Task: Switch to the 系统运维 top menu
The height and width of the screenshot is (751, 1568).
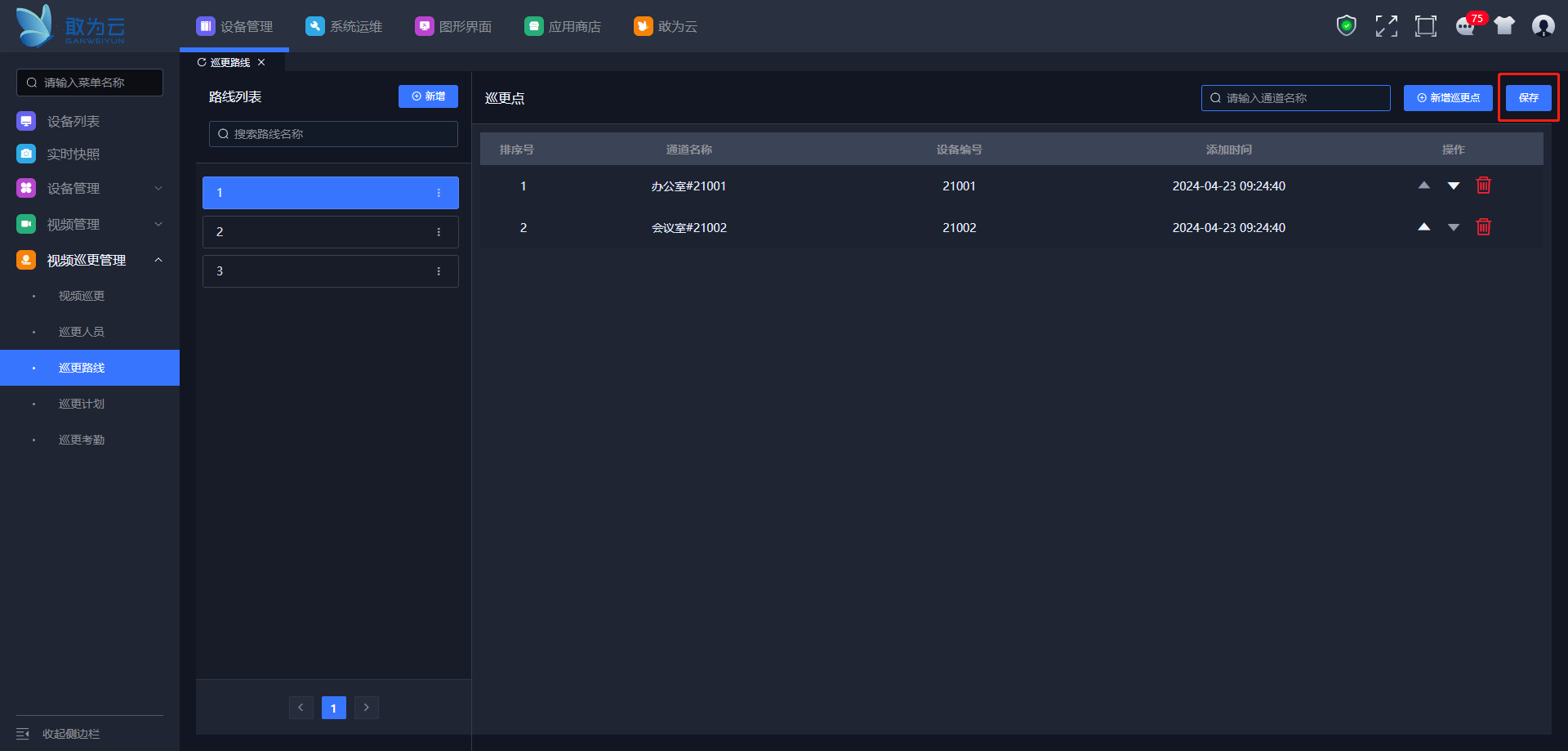Action: click(344, 26)
